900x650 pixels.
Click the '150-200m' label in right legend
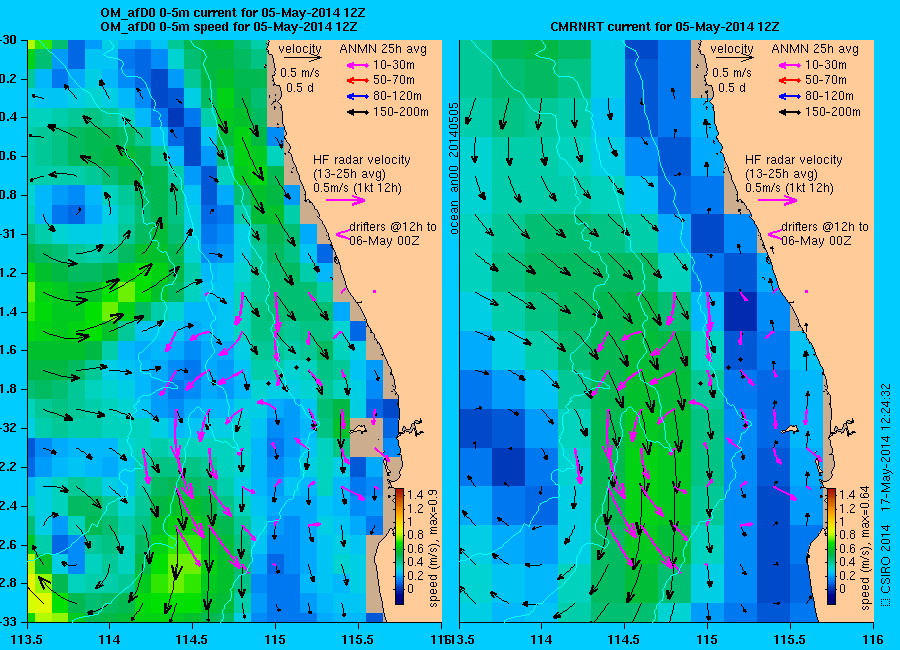tap(832, 112)
